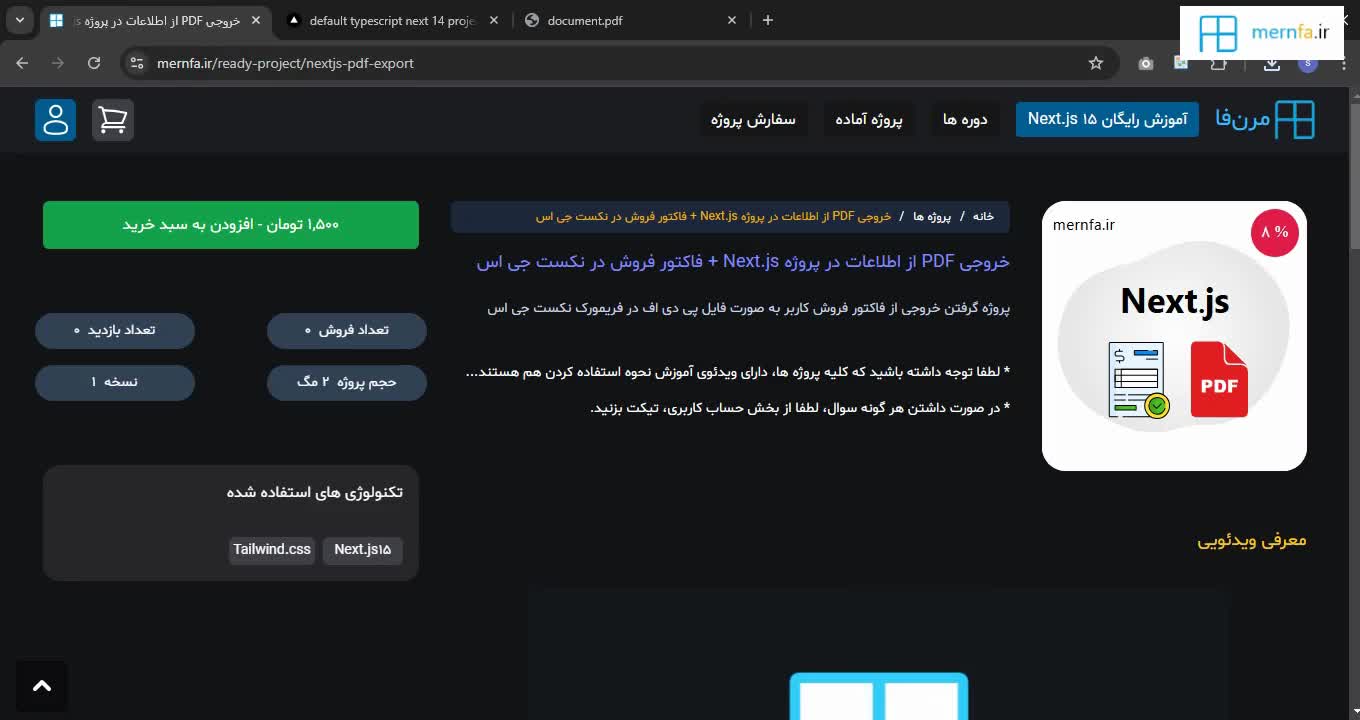
Task: Switch to the 'default typescript next 14' tab
Action: [391, 20]
